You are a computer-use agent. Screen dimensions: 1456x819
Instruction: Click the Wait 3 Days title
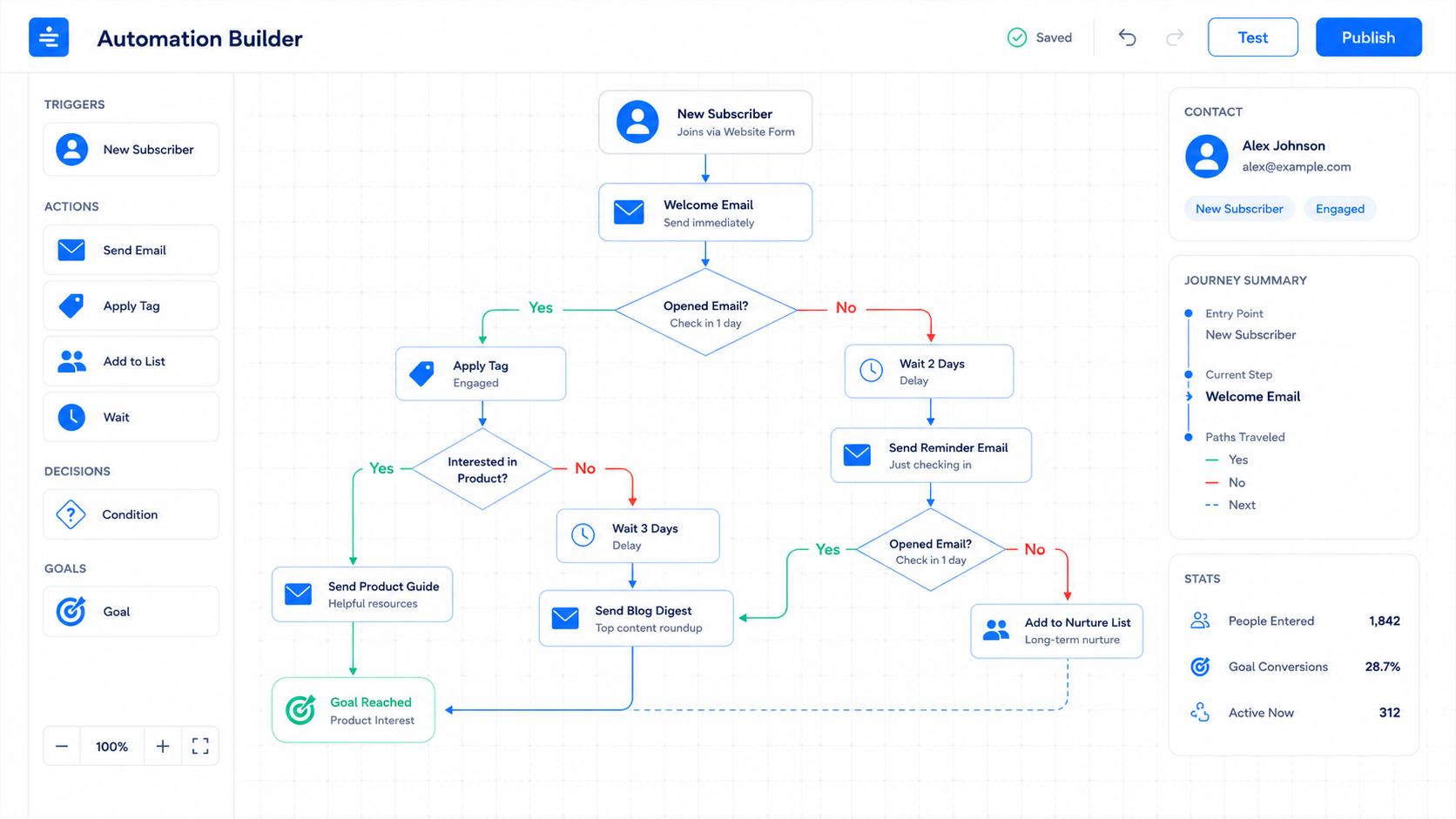point(644,528)
